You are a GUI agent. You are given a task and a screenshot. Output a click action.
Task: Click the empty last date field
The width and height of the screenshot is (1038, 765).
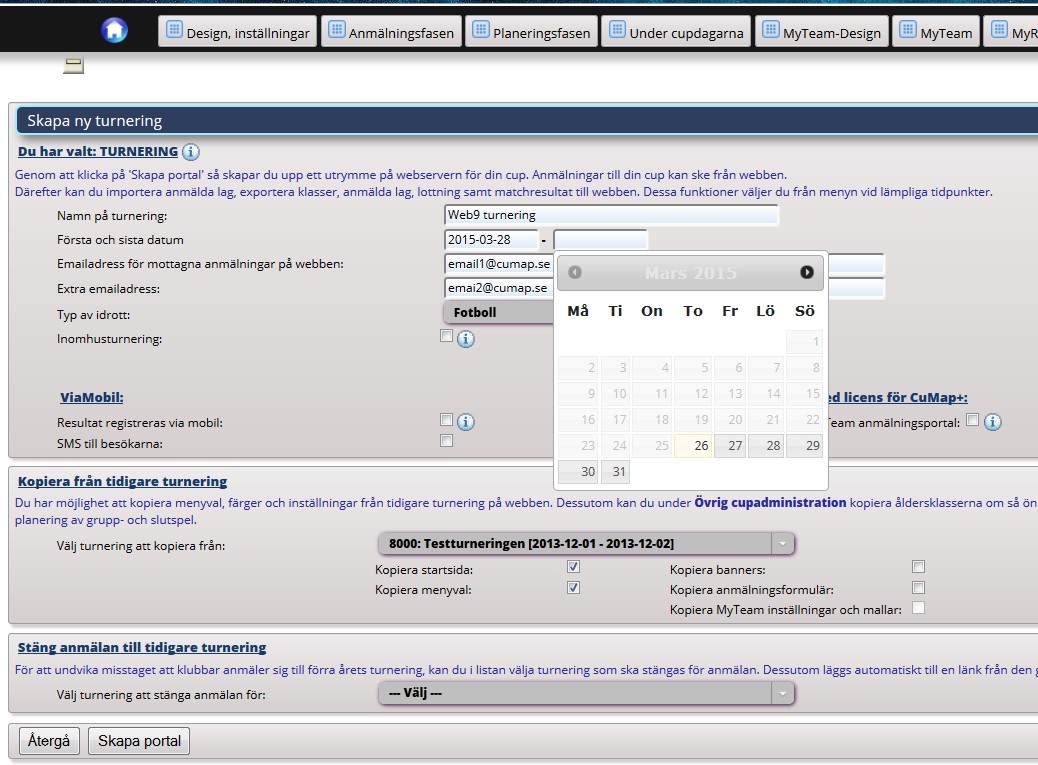pos(600,240)
